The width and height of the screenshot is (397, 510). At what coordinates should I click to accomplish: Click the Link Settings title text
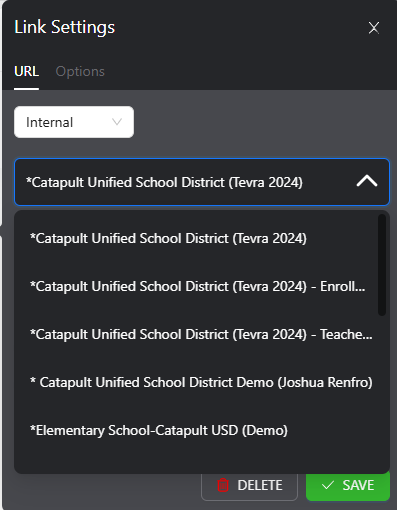click(65, 27)
